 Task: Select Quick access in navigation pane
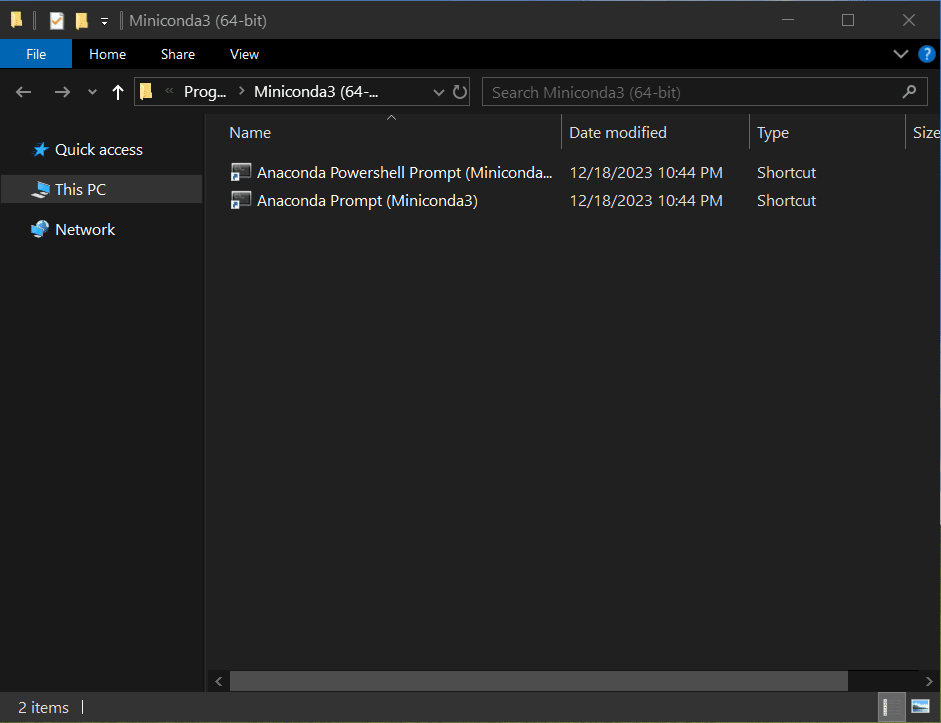click(x=98, y=149)
